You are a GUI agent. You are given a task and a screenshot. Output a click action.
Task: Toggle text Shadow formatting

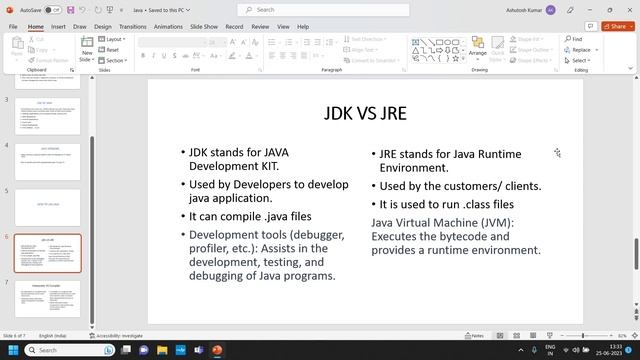click(175, 56)
